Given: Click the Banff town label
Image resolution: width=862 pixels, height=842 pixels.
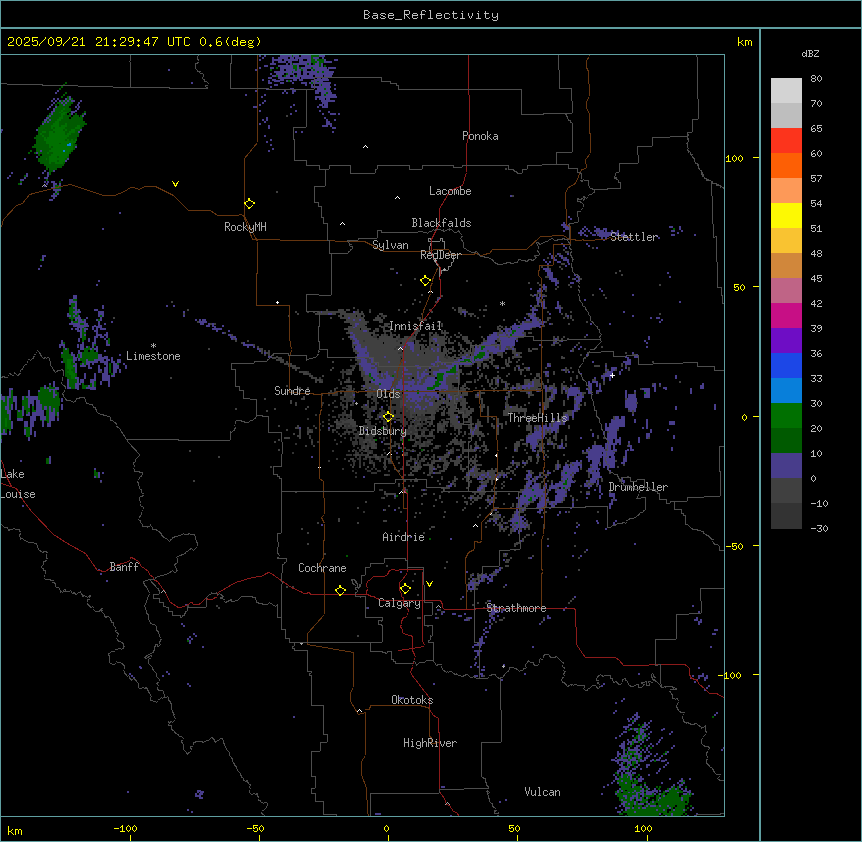Looking at the screenshot, I should (124, 567).
